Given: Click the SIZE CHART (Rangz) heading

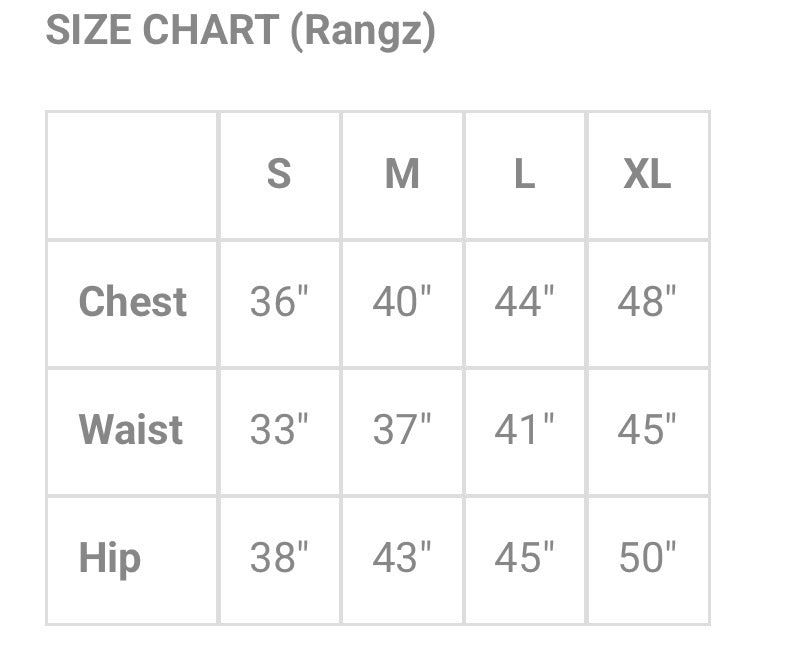Looking at the screenshot, I should (241, 32).
